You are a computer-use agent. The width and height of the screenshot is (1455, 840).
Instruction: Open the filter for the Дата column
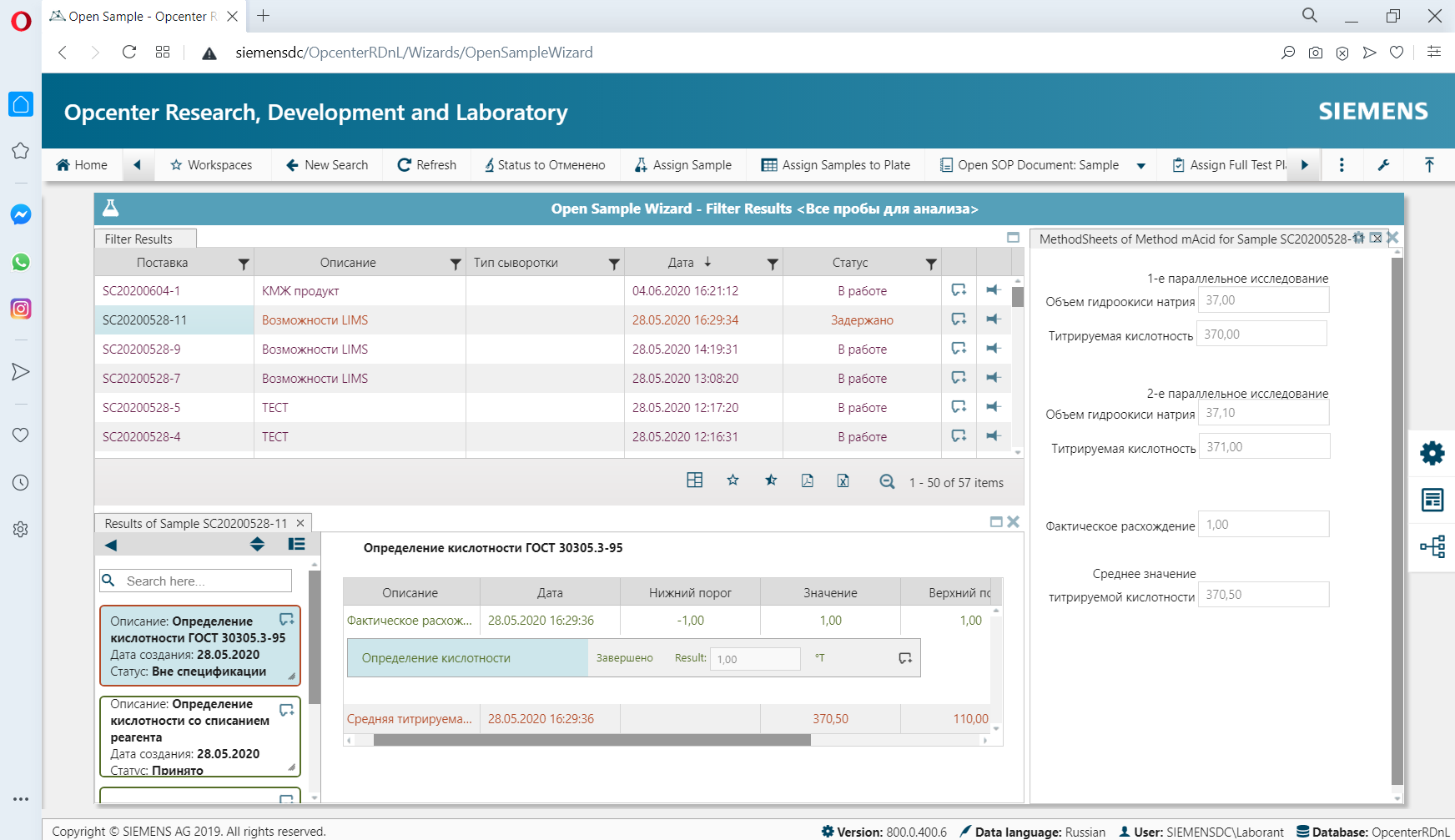pyautogui.click(x=773, y=264)
